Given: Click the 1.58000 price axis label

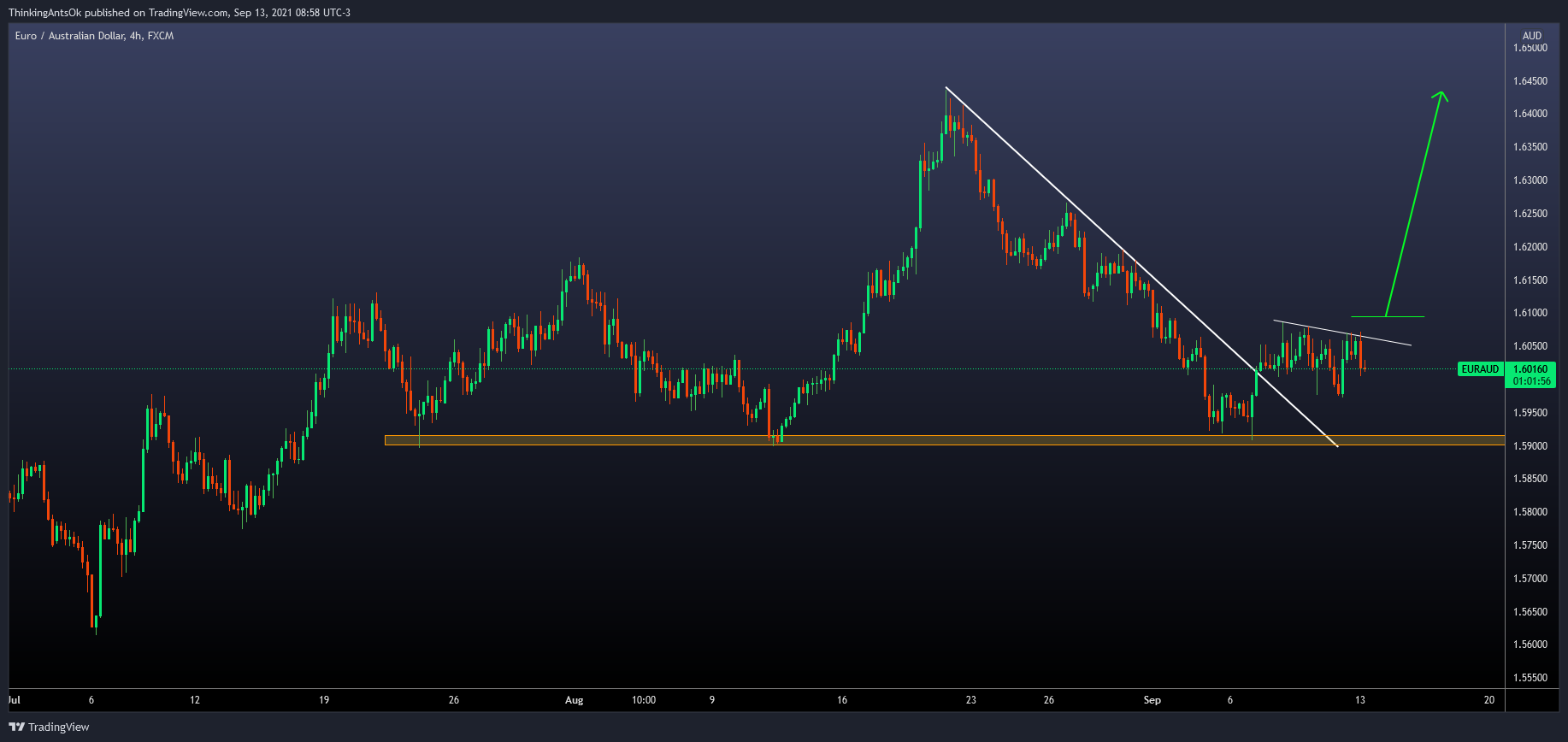Looking at the screenshot, I should [x=1530, y=512].
